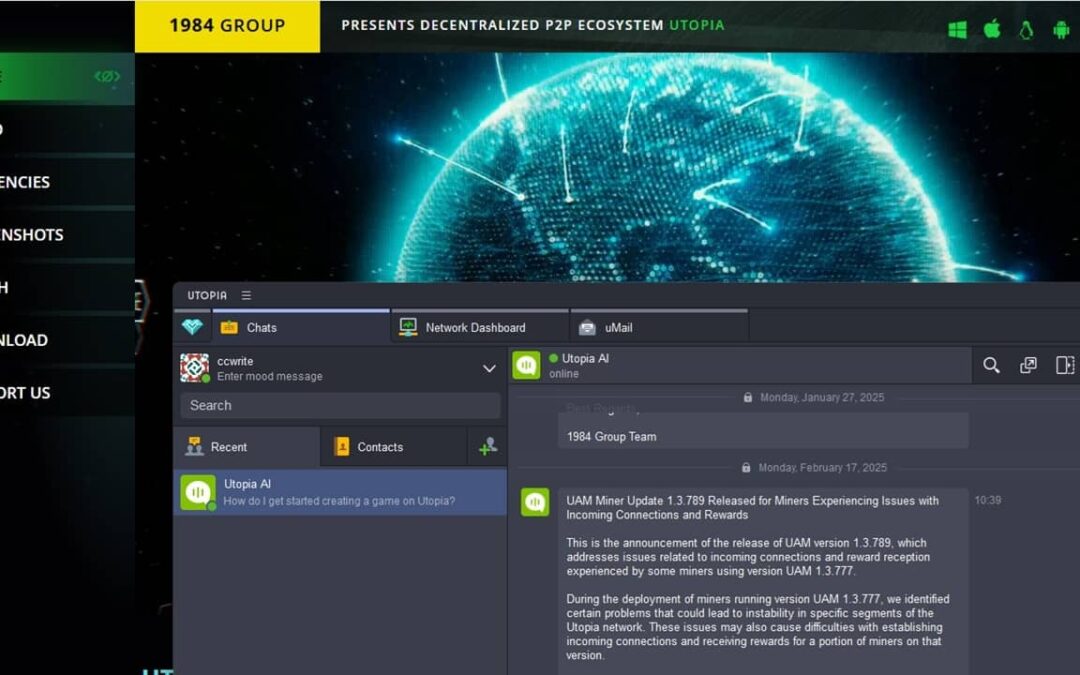The width and height of the screenshot is (1080, 675).
Task: Open the side panel icon in chat header
Action: [x=1066, y=366]
